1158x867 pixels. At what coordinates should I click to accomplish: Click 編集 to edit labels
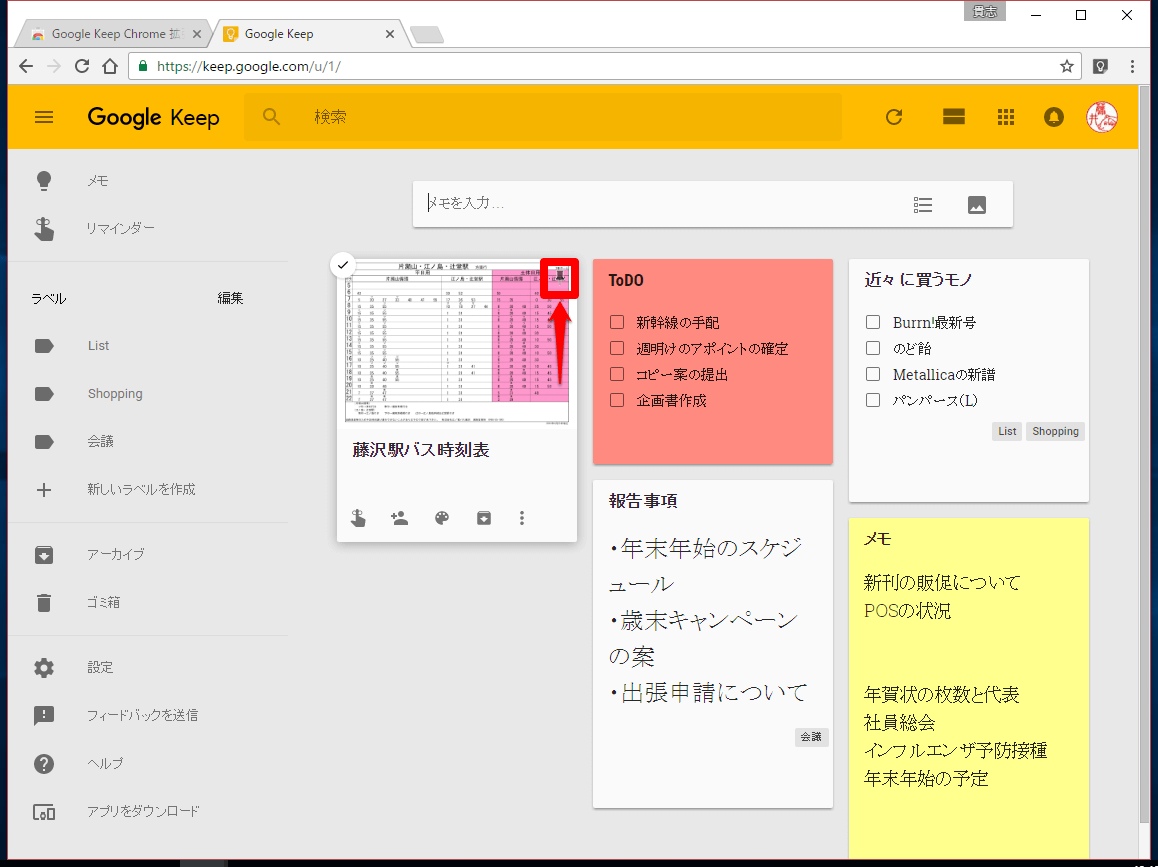230,297
